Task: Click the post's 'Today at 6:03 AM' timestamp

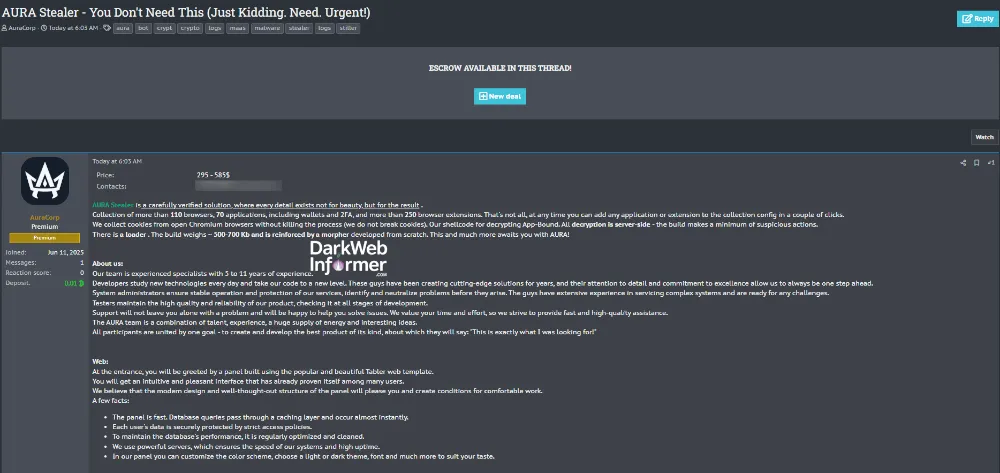Action: pos(117,161)
